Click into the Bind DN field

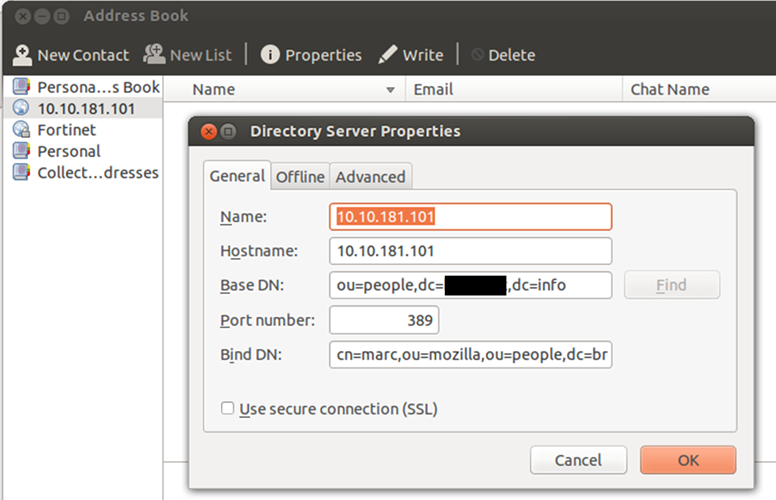(x=470, y=355)
